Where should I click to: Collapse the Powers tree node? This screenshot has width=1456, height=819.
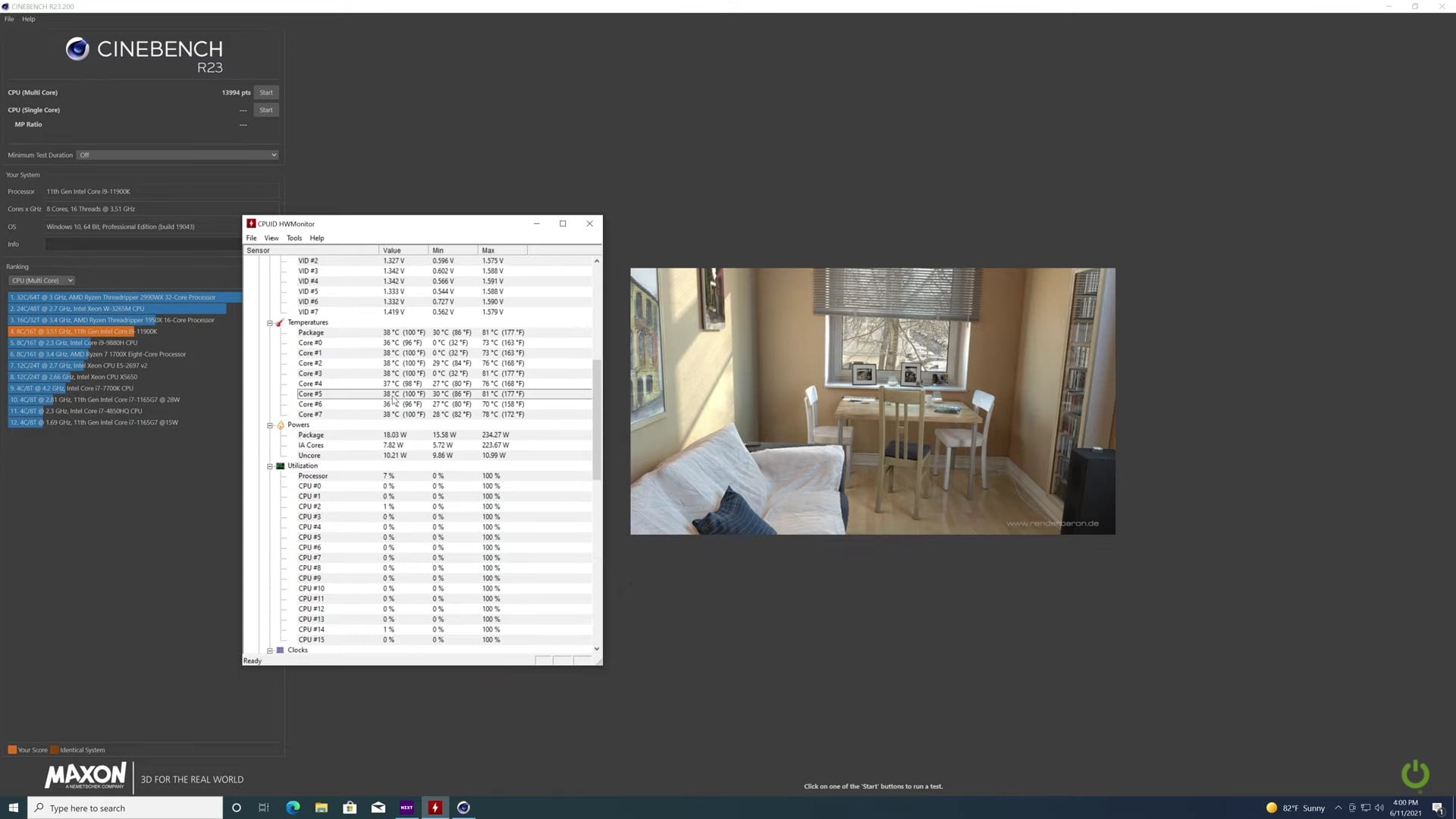(x=270, y=425)
